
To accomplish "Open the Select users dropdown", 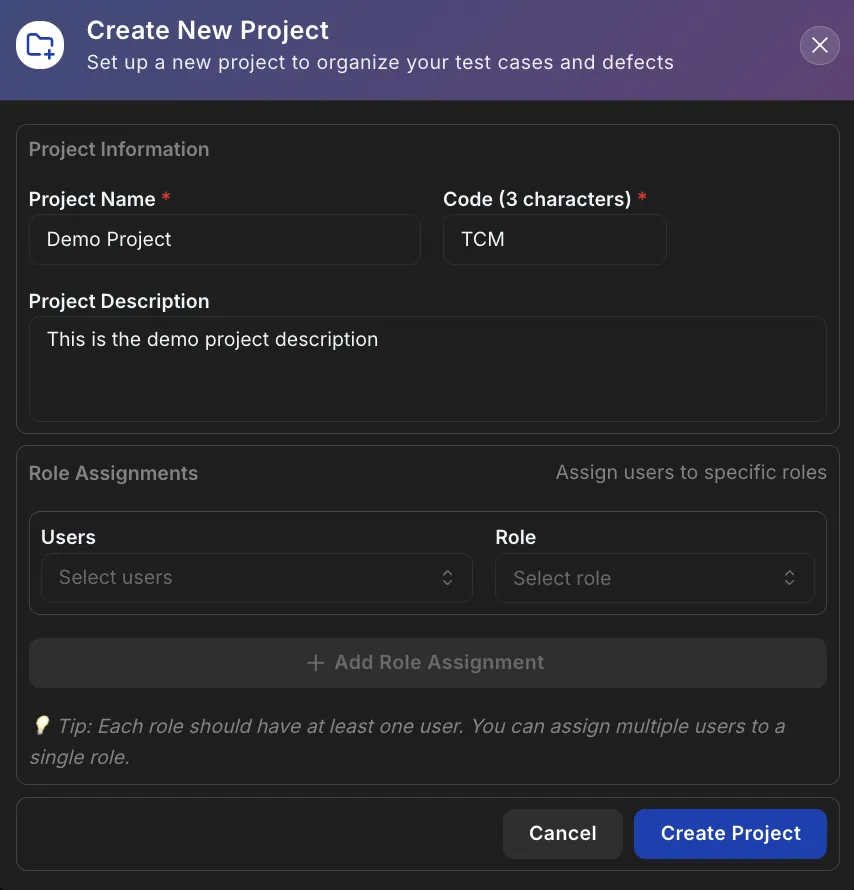I will point(257,578).
